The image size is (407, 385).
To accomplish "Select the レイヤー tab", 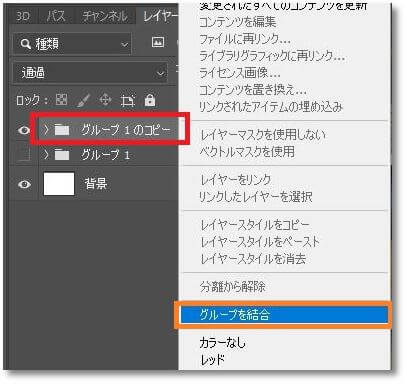I will click(160, 16).
